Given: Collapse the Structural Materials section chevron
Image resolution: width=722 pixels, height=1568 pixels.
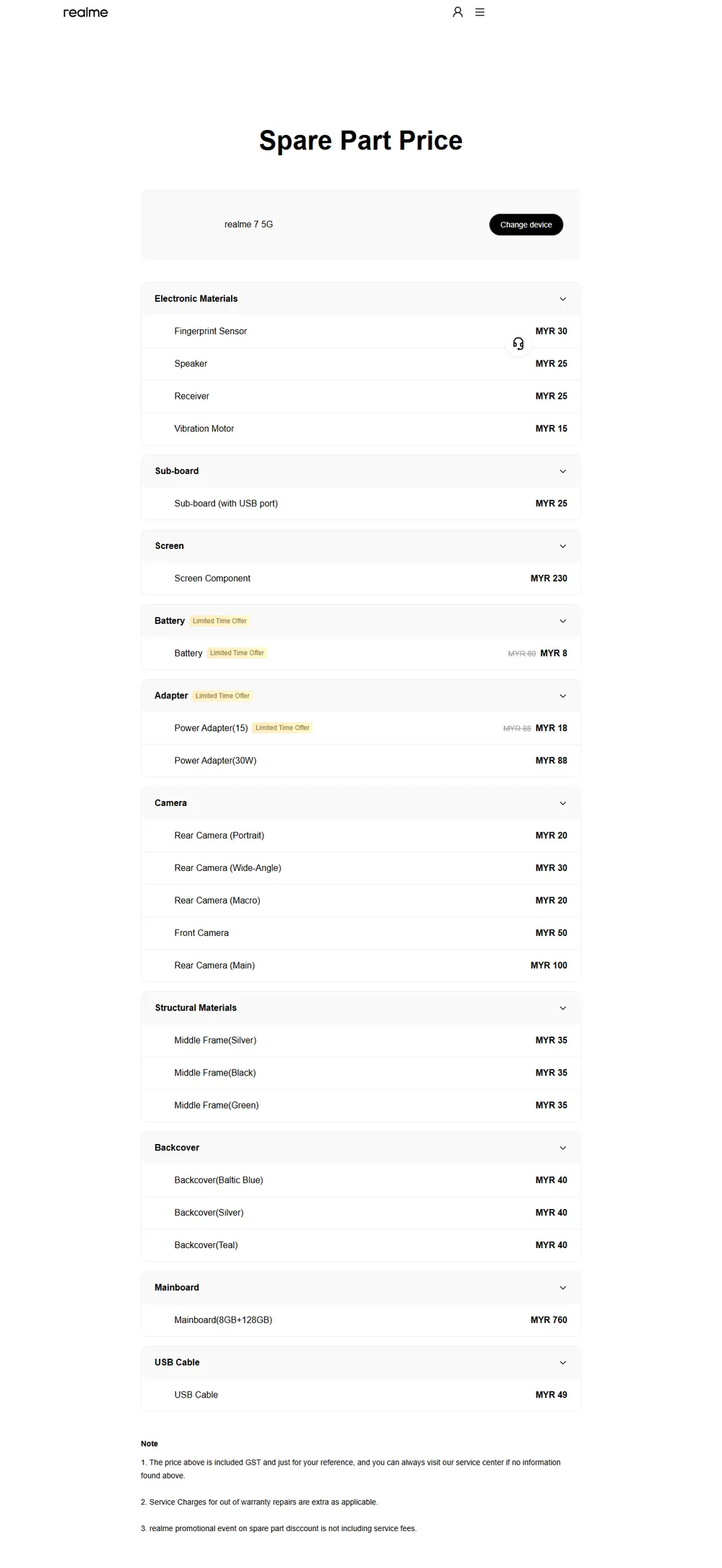Looking at the screenshot, I should click(563, 1008).
